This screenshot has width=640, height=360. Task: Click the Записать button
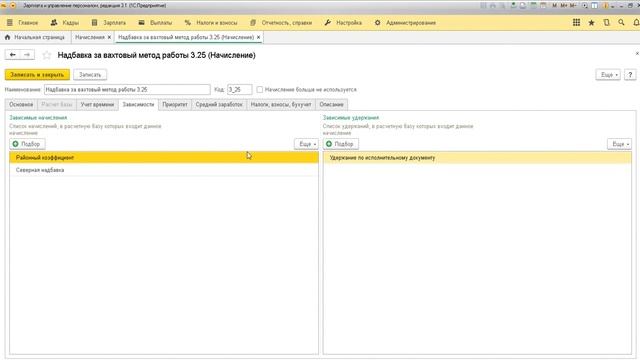click(x=90, y=75)
